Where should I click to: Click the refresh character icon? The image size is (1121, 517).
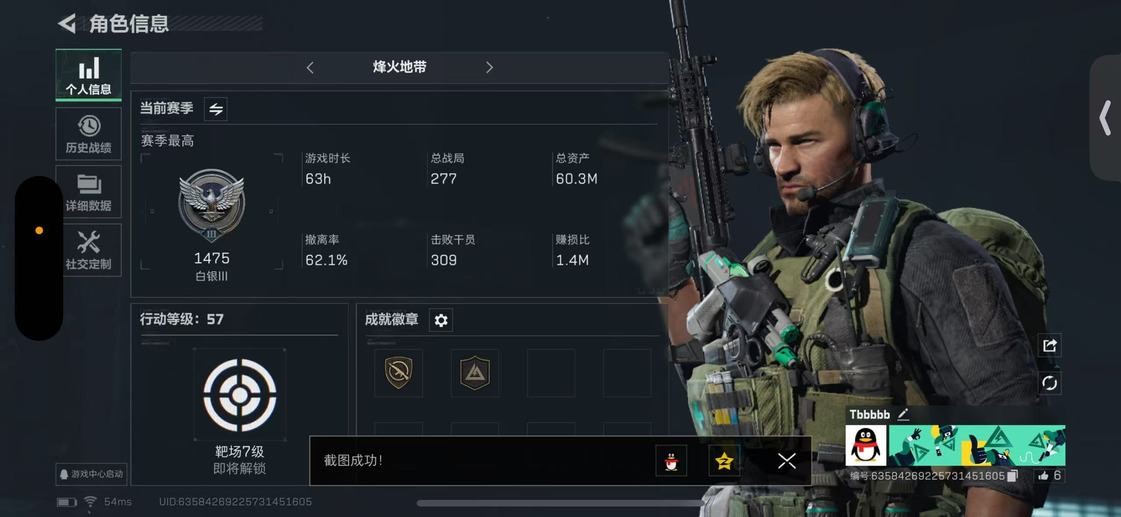[x=1050, y=383]
